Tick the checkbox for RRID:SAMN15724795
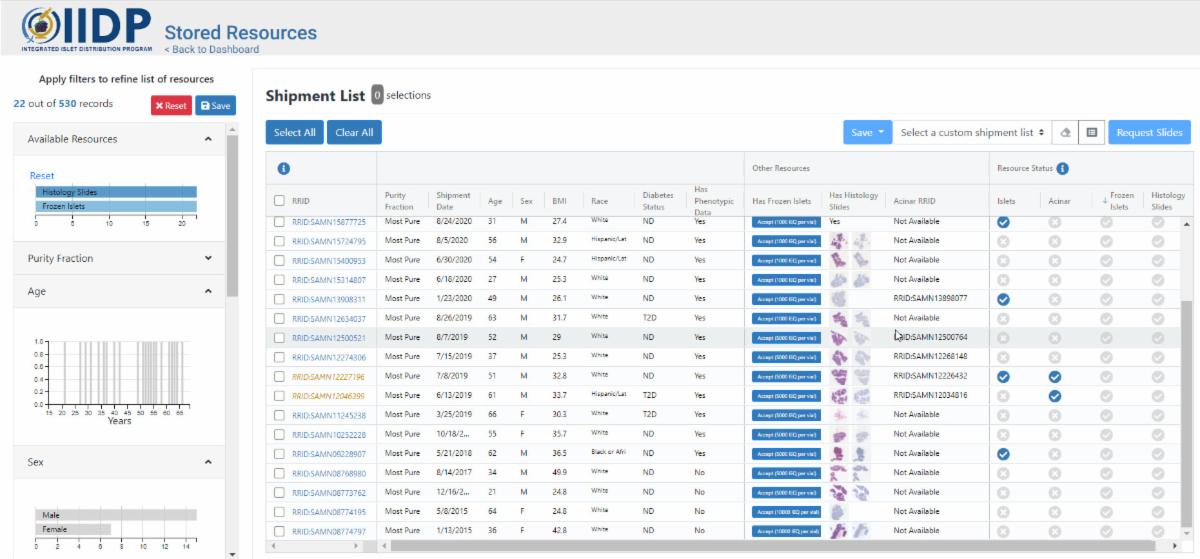 [x=280, y=241]
